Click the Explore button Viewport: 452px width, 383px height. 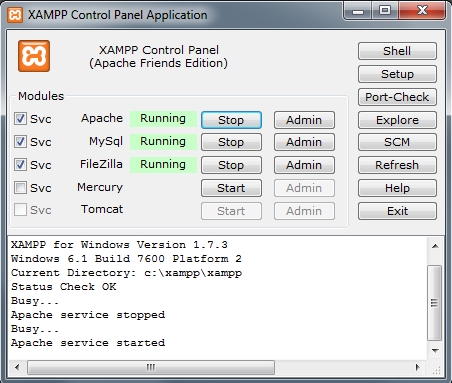[x=397, y=120]
